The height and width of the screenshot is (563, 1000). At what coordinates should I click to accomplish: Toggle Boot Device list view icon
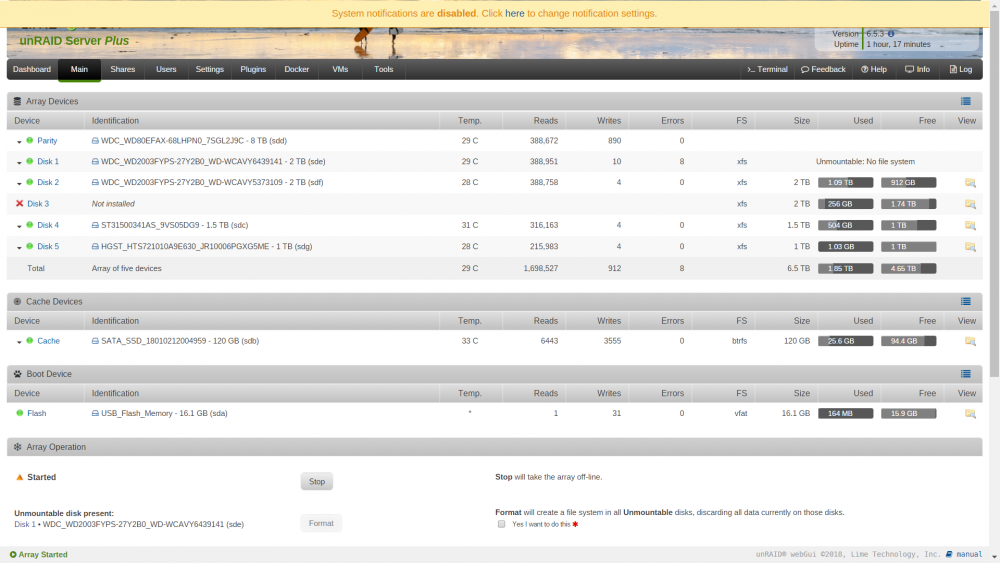(x=966, y=374)
